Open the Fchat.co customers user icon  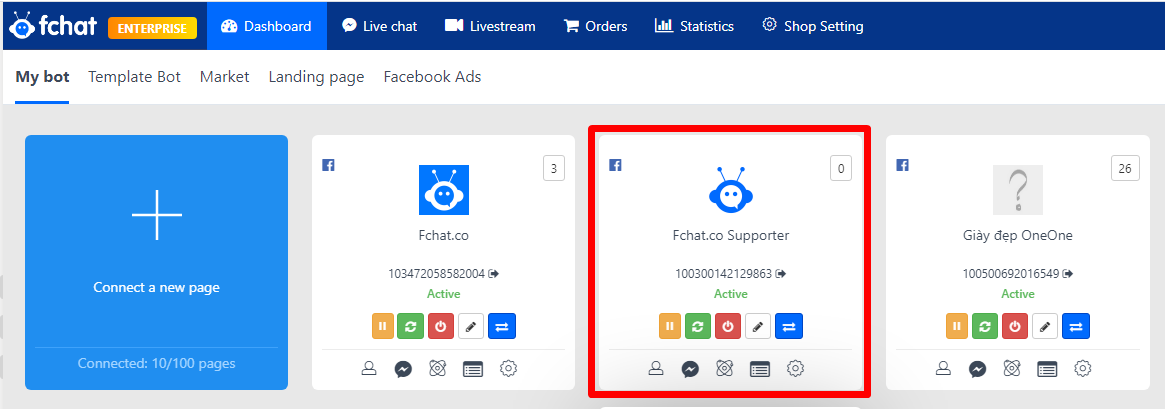[369, 368]
